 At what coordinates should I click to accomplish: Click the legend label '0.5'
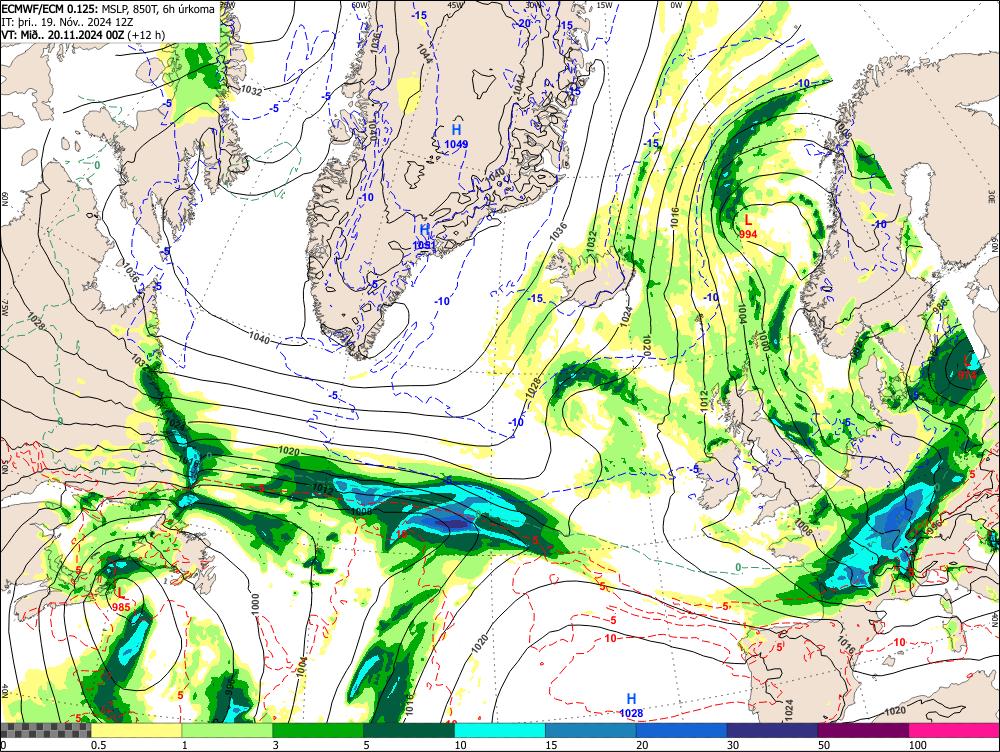point(98,745)
